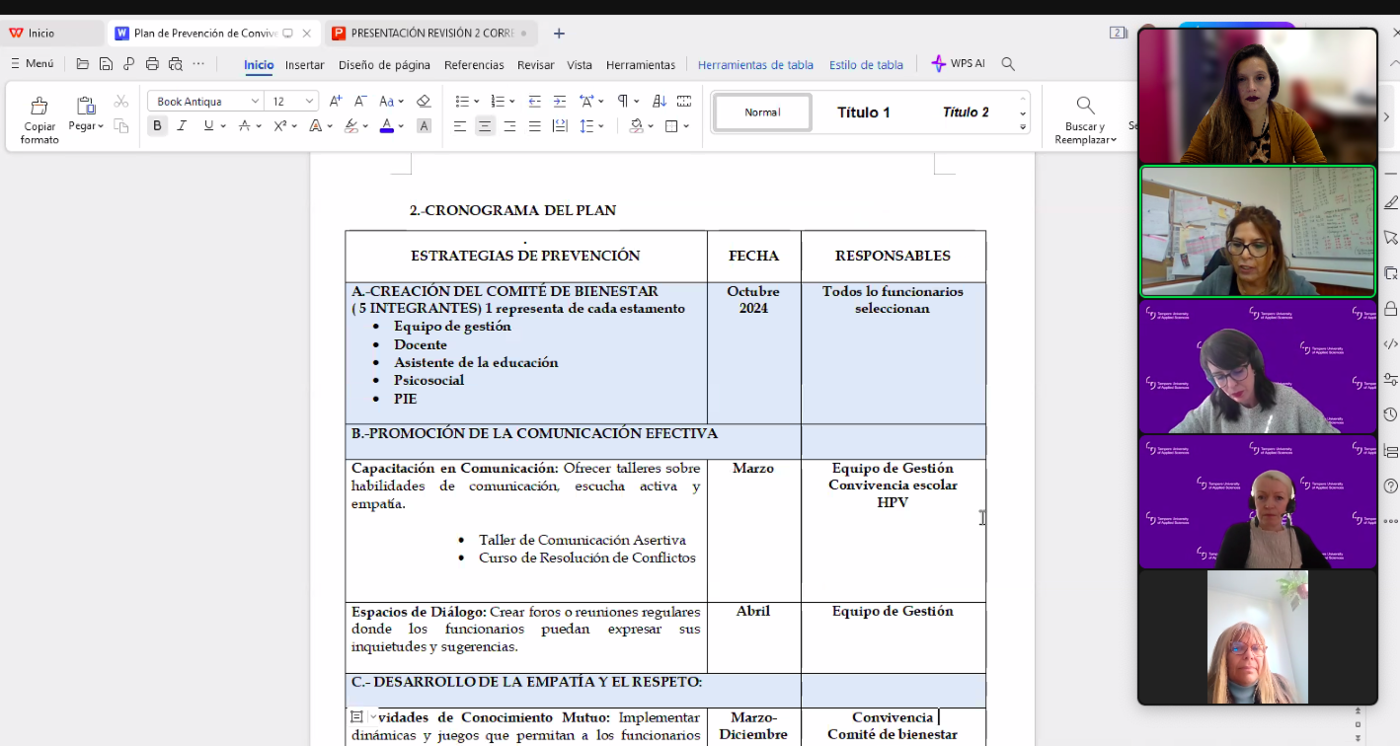The image size is (1400, 746).
Task: Click the Pegar clipboard icon
Action: pyautogui.click(x=86, y=106)
